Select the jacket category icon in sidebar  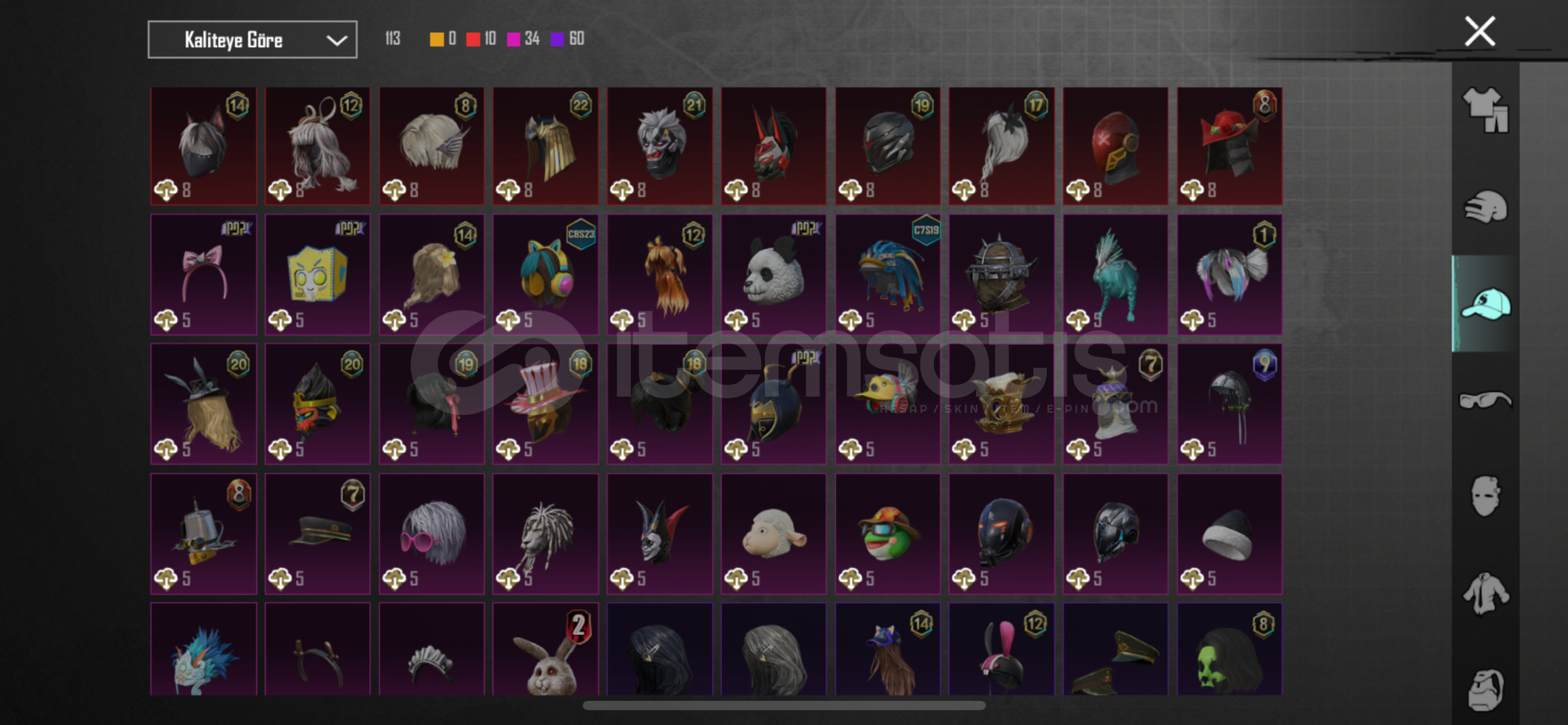click(x=1485, y=593)
